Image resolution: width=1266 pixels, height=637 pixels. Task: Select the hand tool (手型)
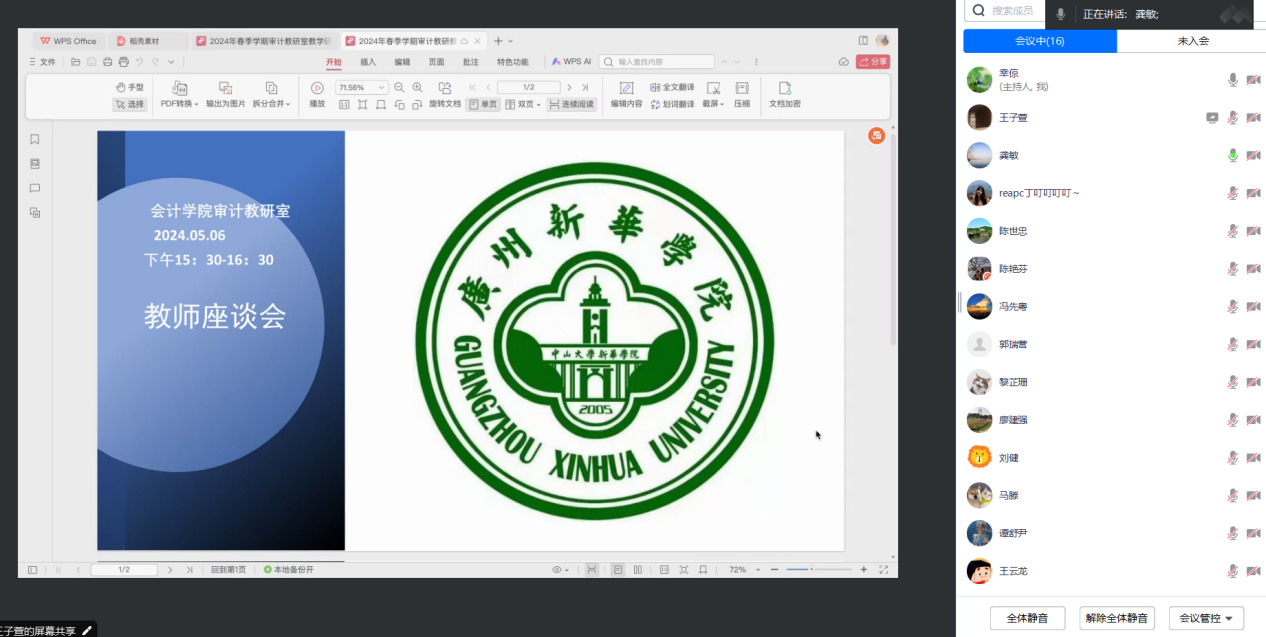click(x=130, y=88)
